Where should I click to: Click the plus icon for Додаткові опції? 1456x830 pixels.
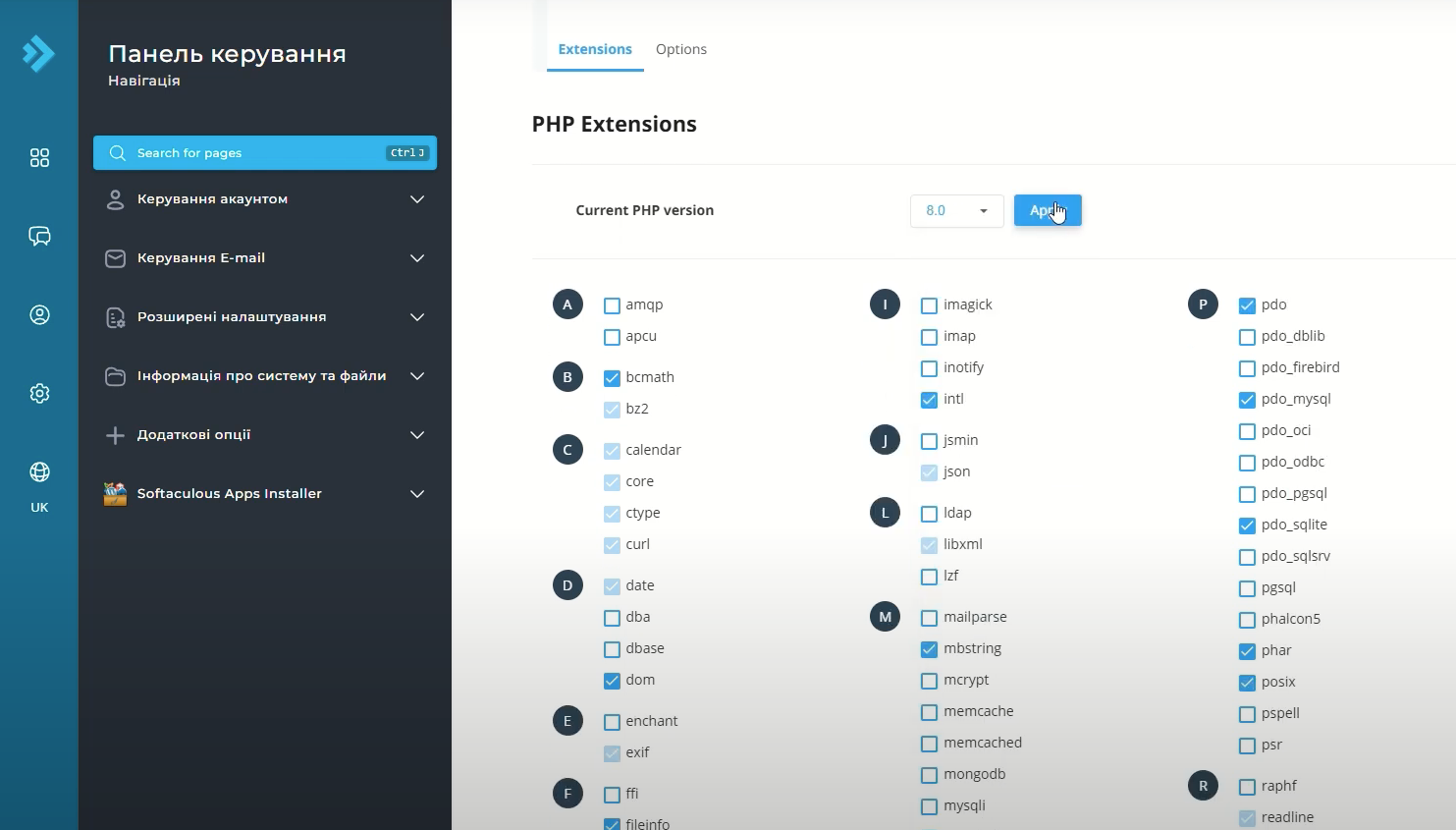click(115, 435)
